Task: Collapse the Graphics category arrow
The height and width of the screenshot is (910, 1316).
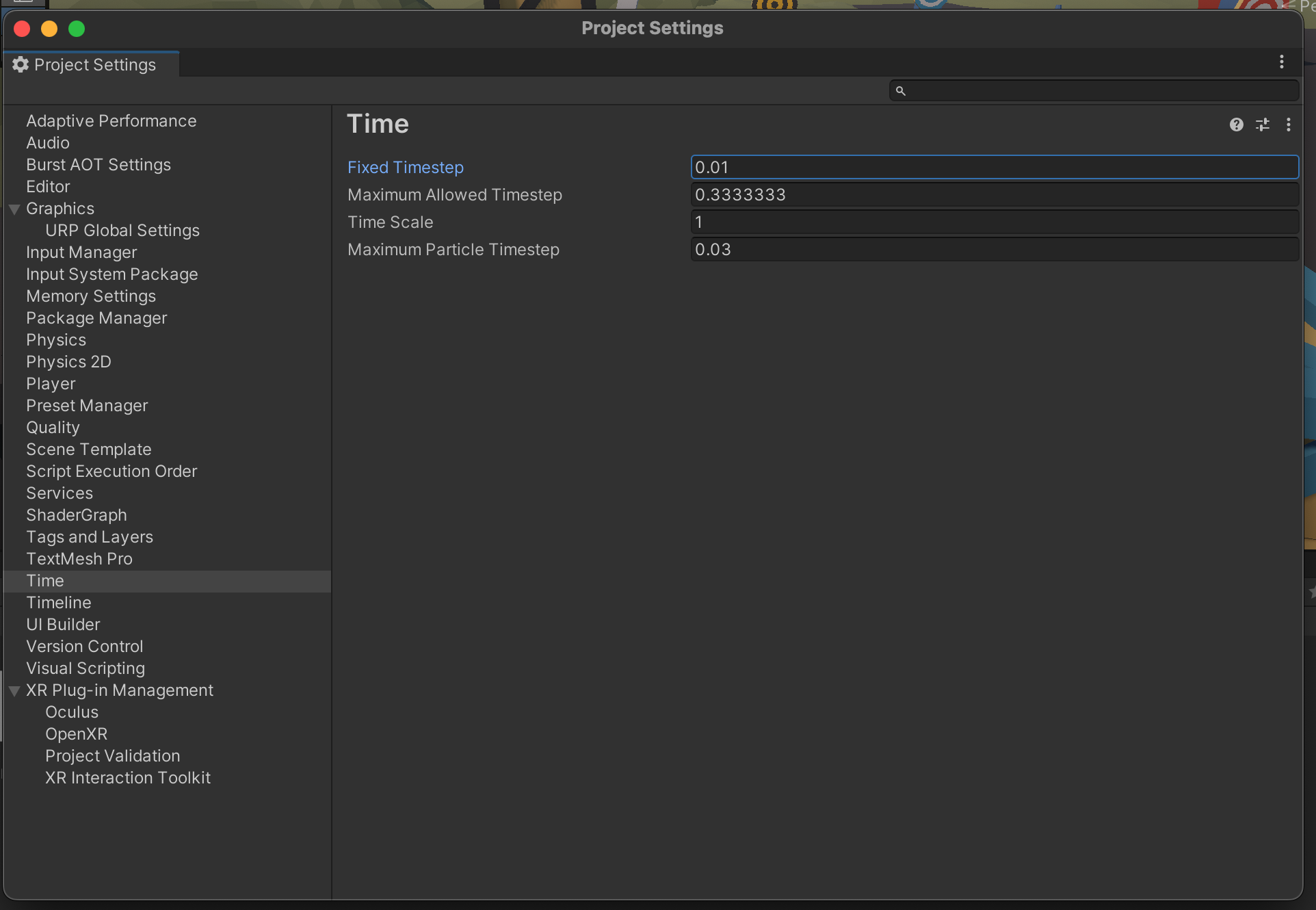Action: (x=14, y=209)
